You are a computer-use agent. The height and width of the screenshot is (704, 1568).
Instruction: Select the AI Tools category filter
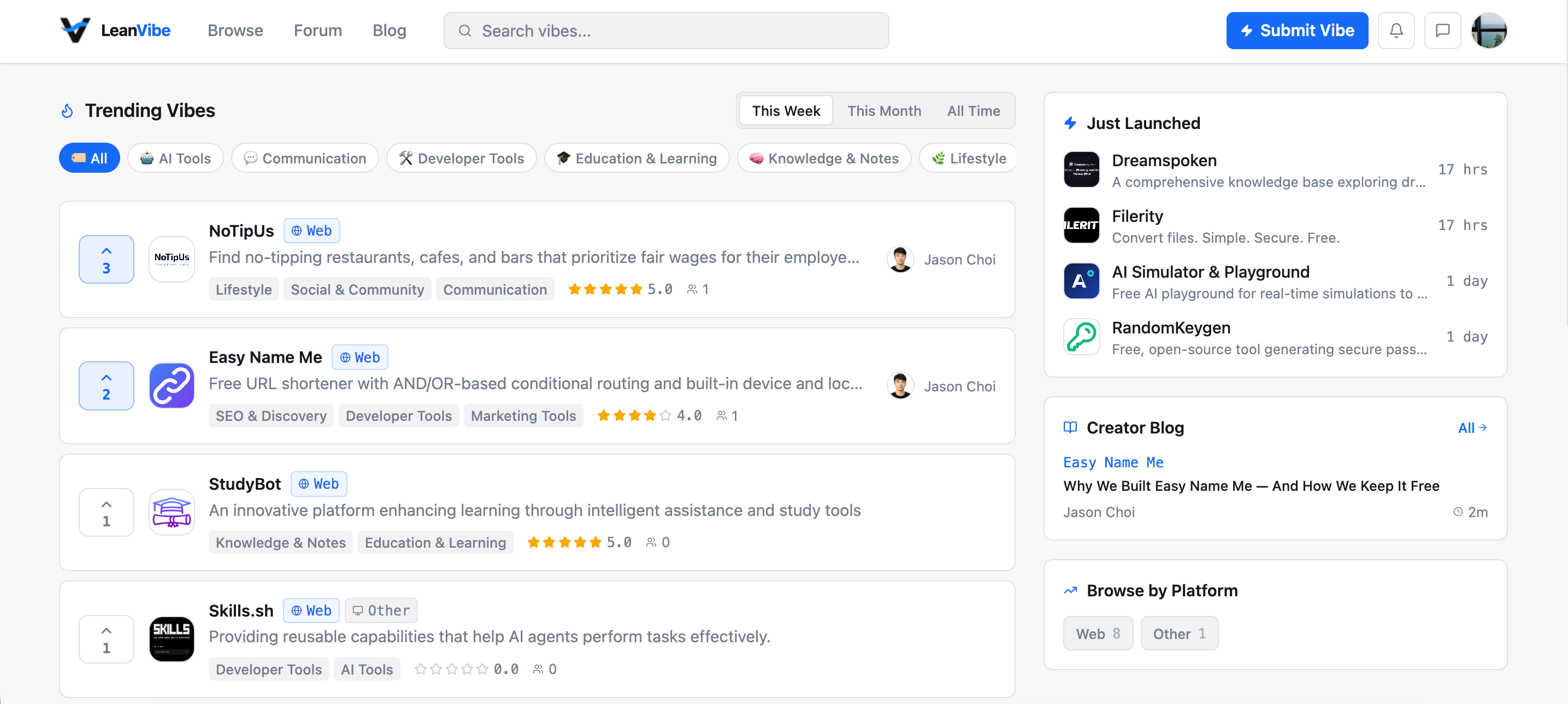click(x=175, y=159)
